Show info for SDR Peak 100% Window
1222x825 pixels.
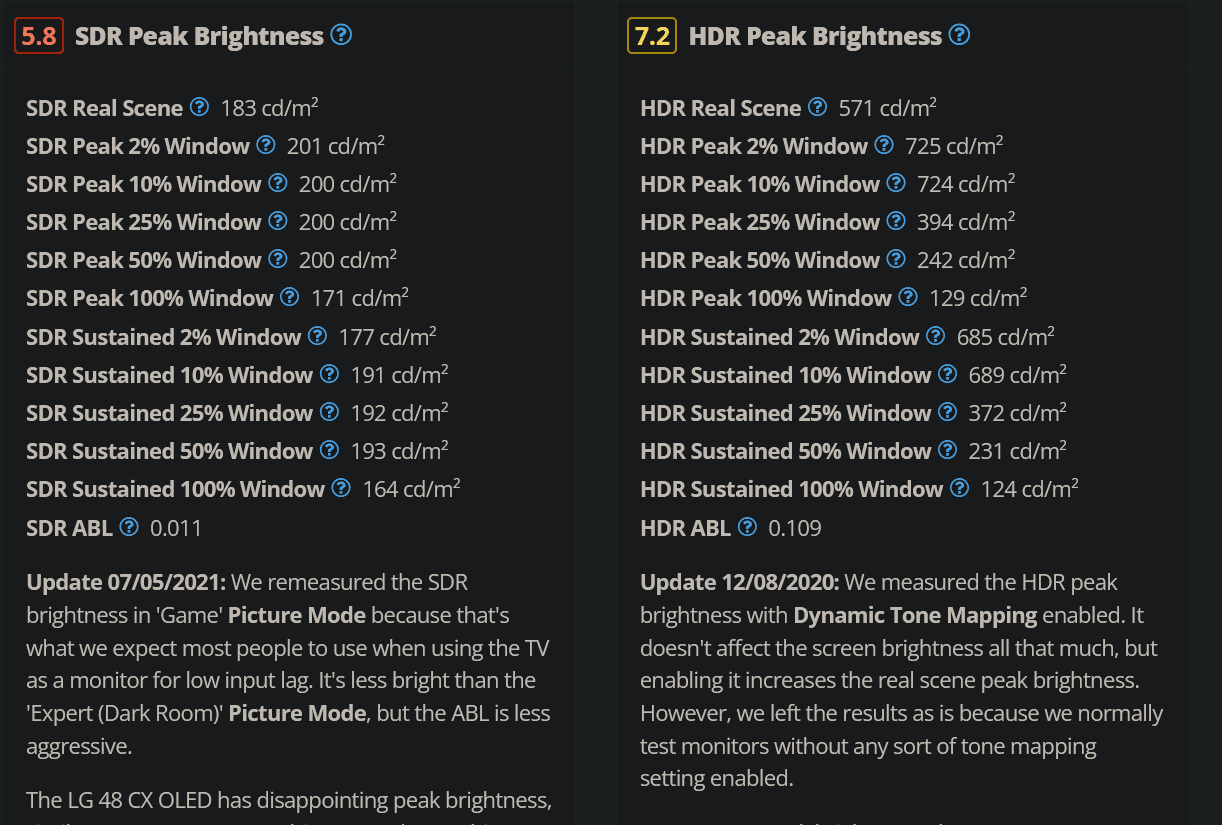(289, 297)
